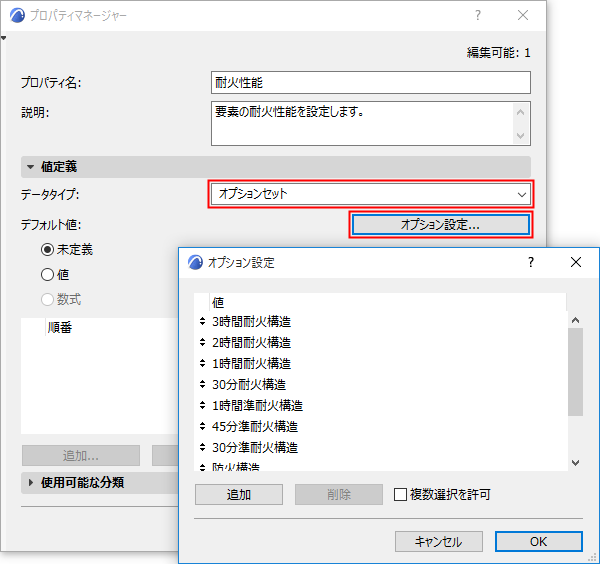Image resolution: width=600 pixels, height=564 pixels.
Task: Expand the 使用可能な分類 section
Action: tap(31, 482)
